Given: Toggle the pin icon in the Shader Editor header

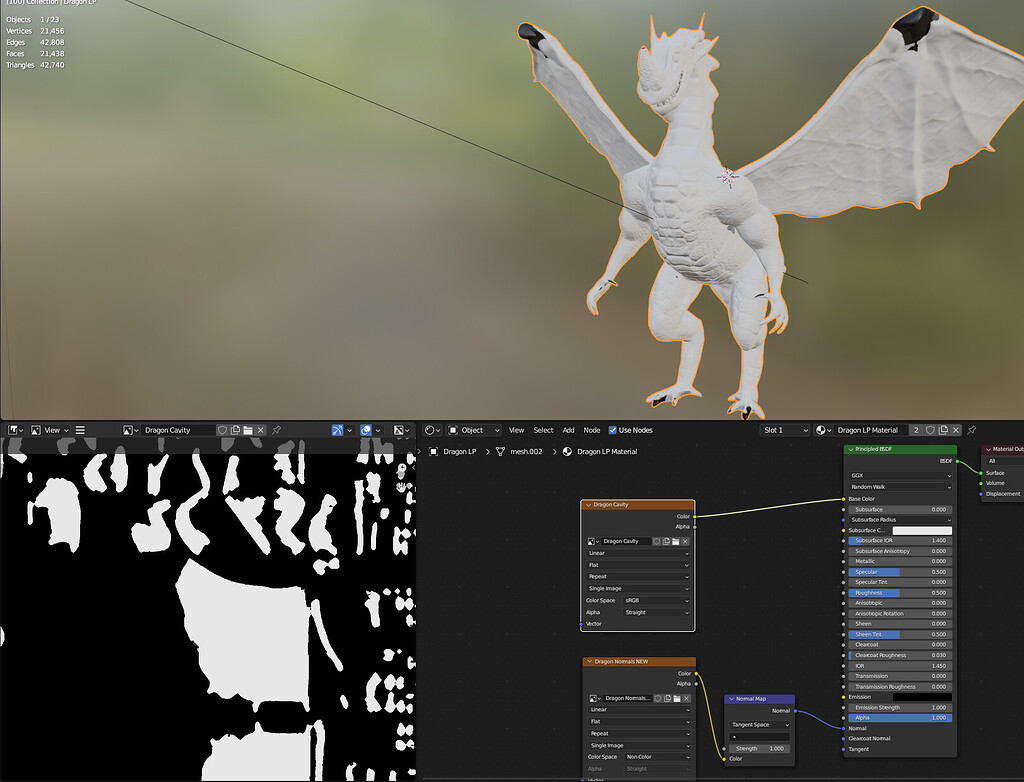Looking at the screenshot, I should [970, 429].
